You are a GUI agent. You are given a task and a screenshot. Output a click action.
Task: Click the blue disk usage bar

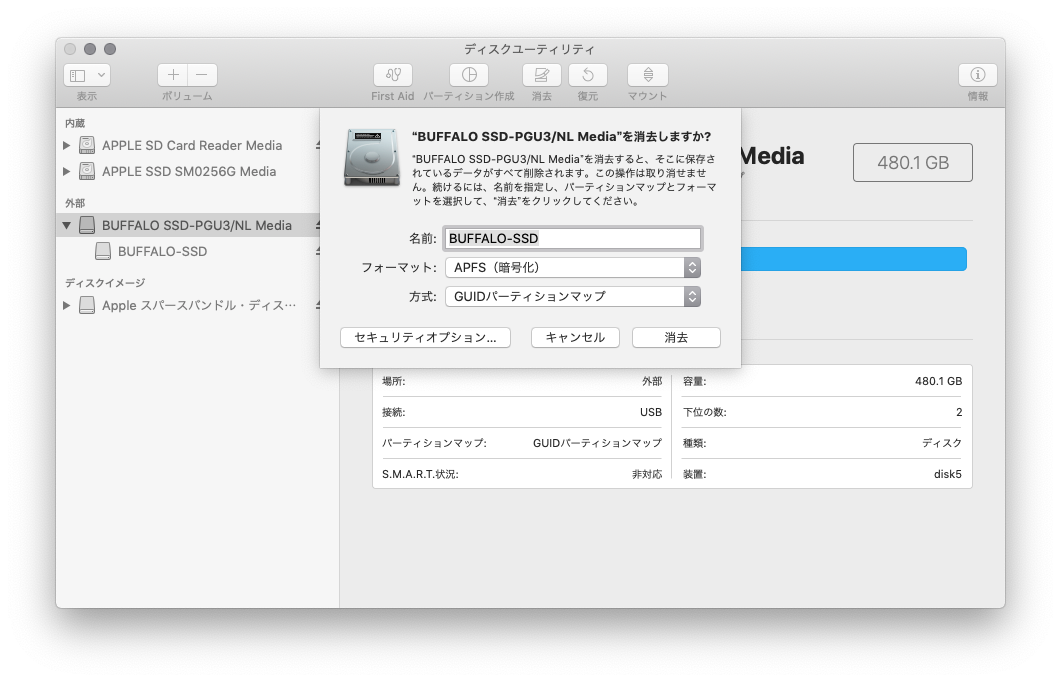coord(854,259)
